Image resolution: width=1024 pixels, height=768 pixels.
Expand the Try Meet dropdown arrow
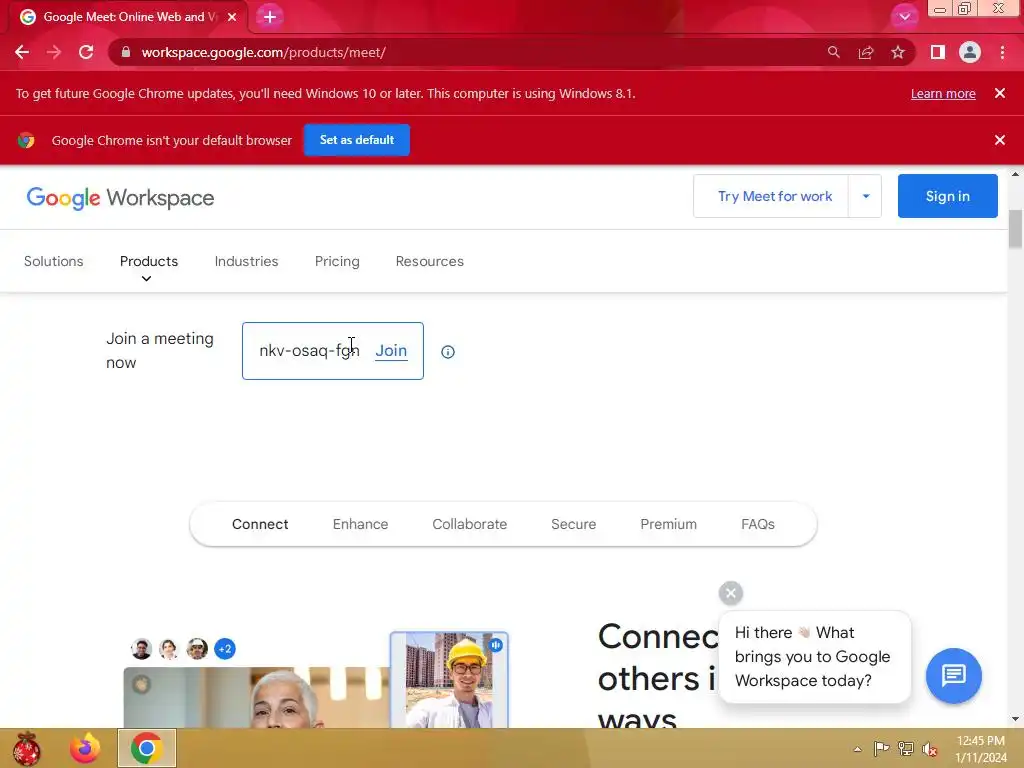865,196
